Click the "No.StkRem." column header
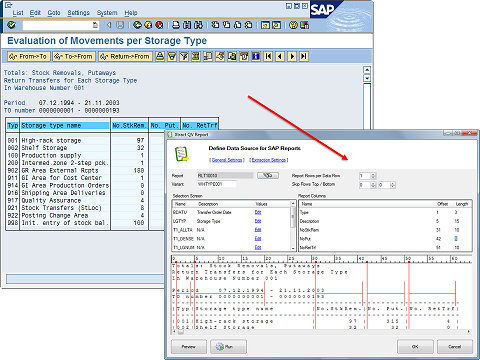Screen dimensions: 480x360 (x=129, y=126)
